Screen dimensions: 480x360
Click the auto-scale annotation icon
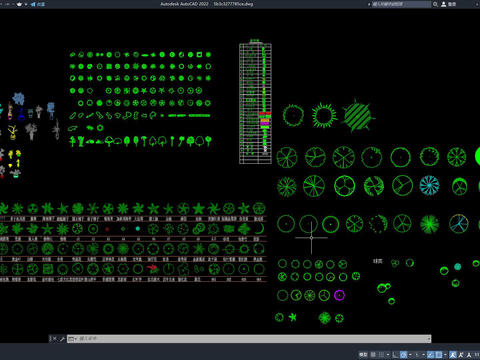(x=461, y=355)
